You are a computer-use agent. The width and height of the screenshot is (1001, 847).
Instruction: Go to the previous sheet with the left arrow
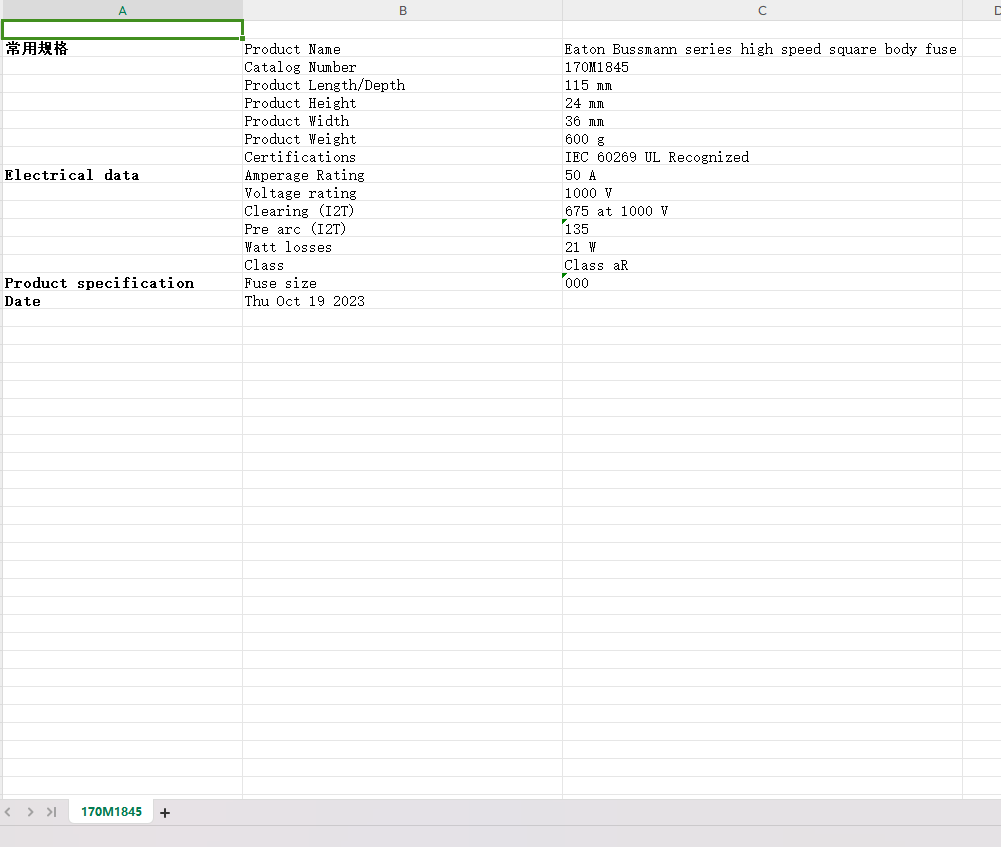pyautogui.click(x=8, y=812)
